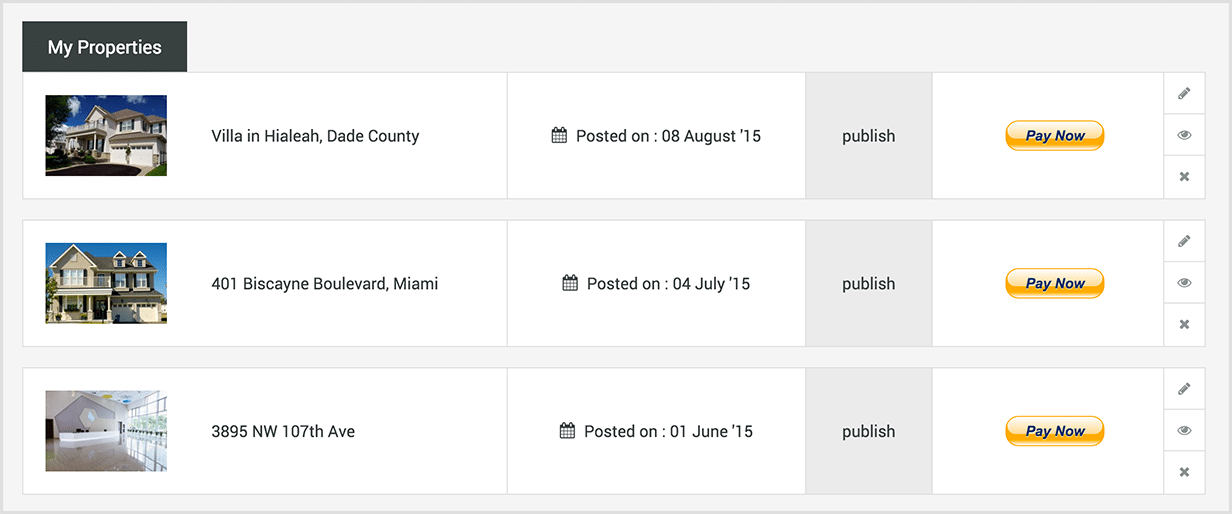
Task: Open the My Properties tab
Action: tap(104, 47)
